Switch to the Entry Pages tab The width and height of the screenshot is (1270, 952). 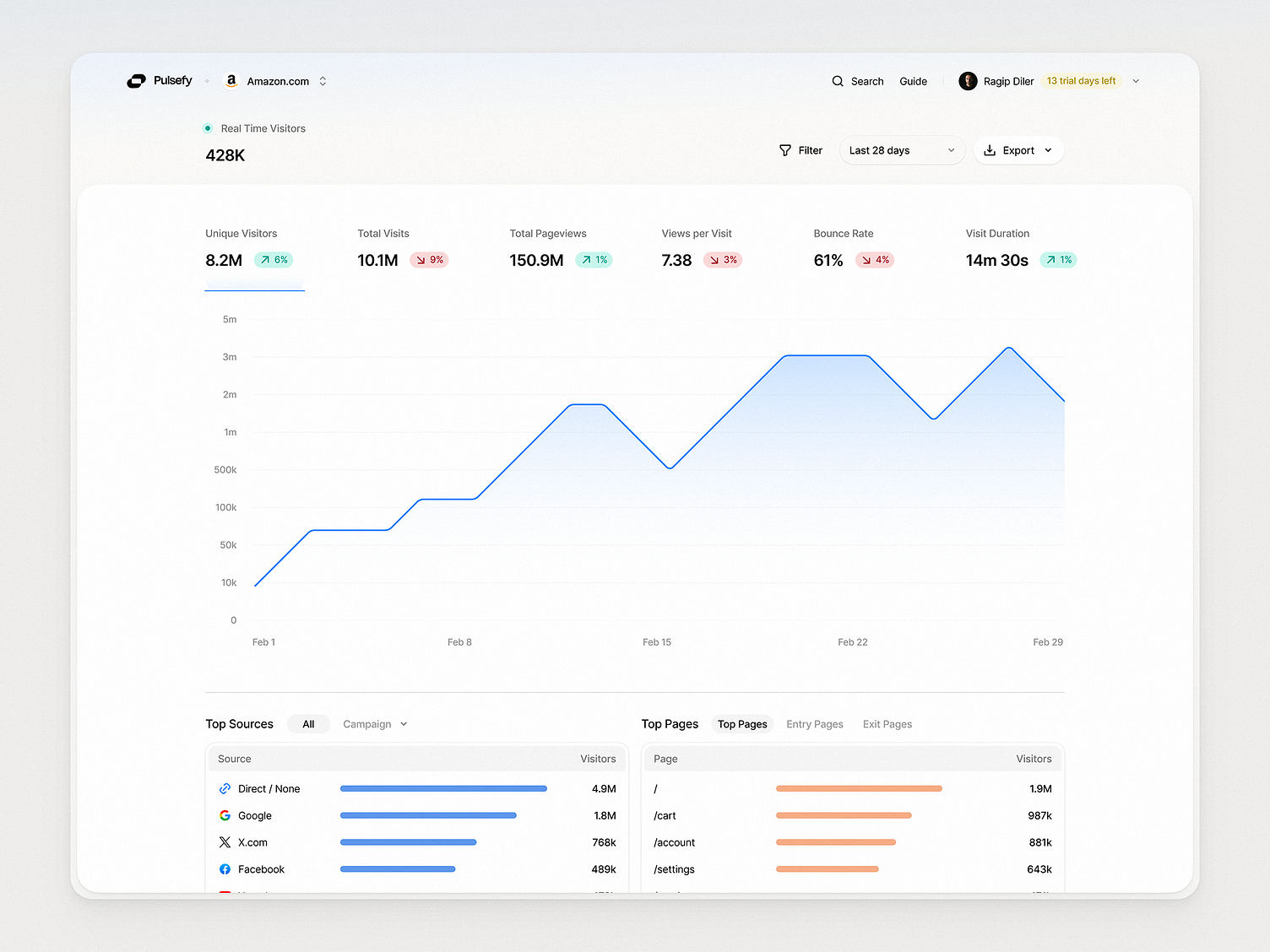pos(815,724)
